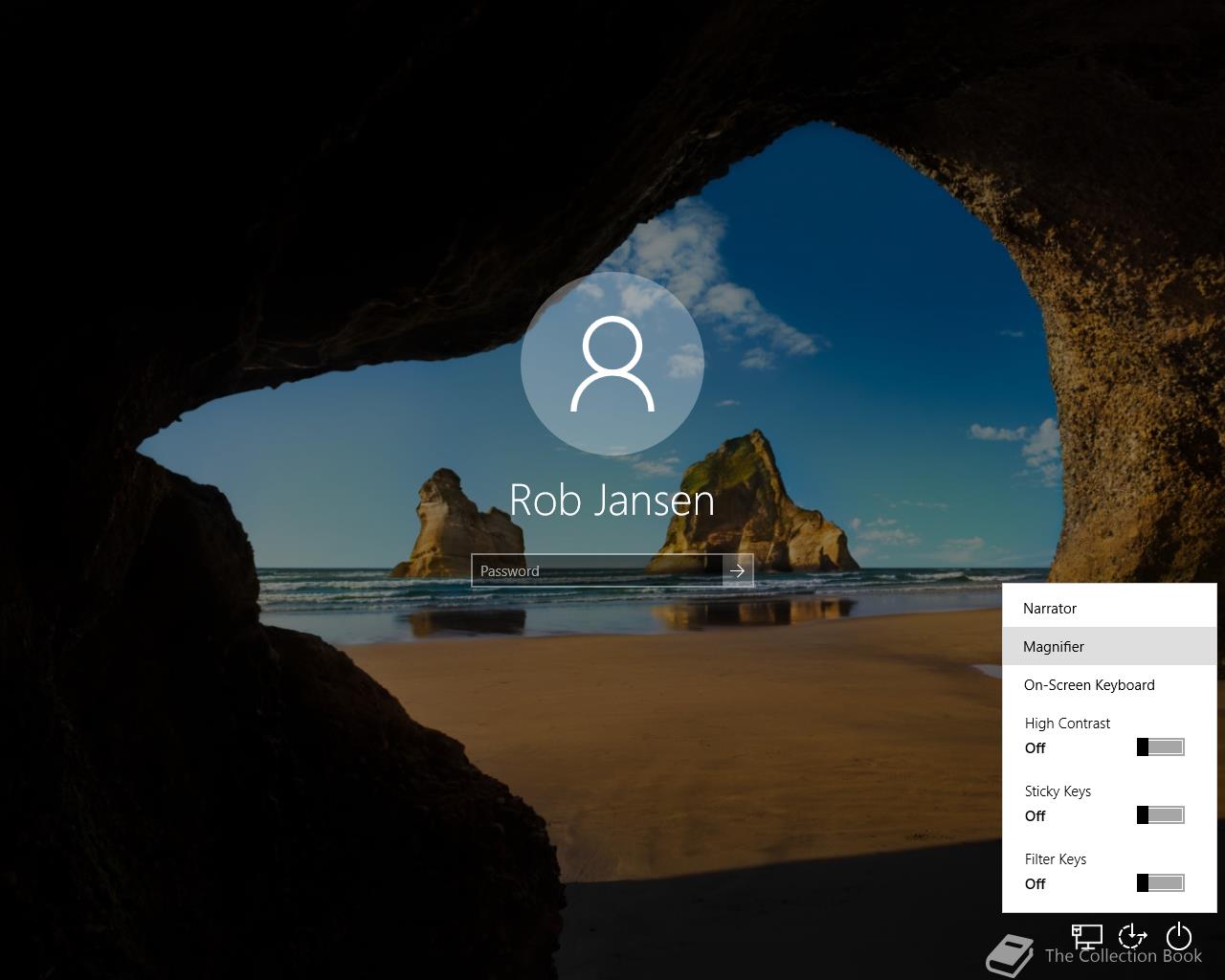Click the Collection Book logo icon
This screenshot has height=980, width=1225.
pos(1010,955)
